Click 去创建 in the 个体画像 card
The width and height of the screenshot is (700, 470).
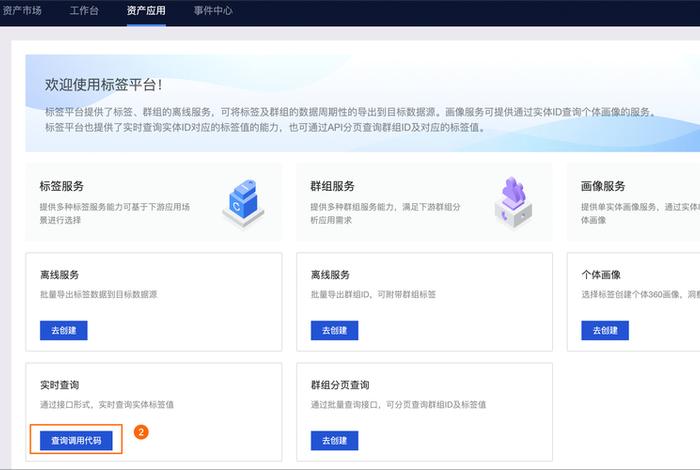[x=605, y=330]
